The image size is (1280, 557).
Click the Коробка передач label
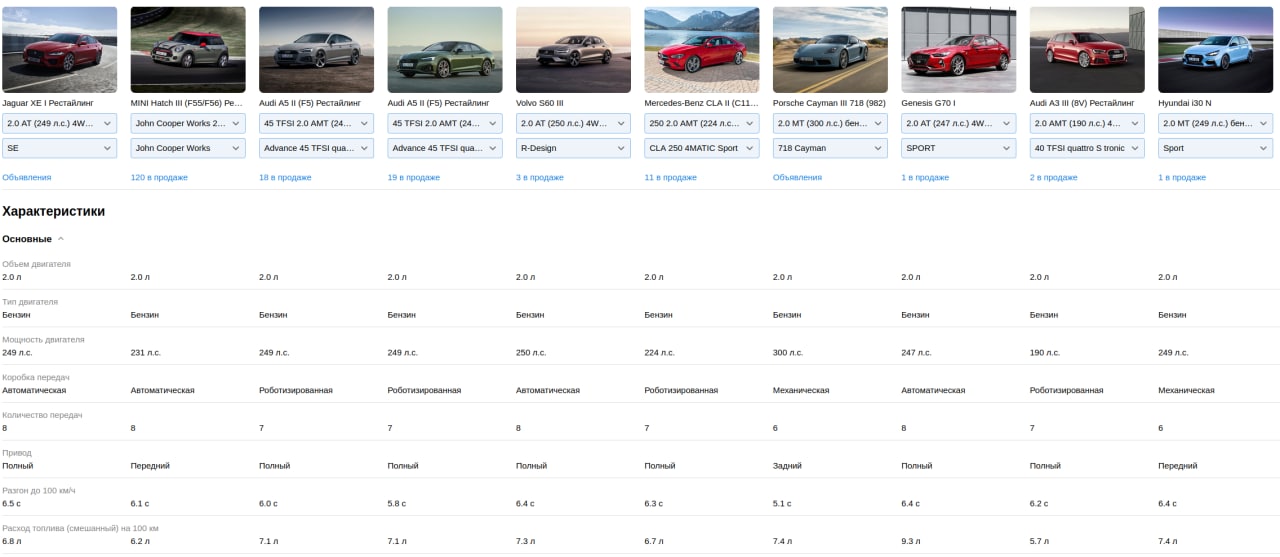coord(36,377)
